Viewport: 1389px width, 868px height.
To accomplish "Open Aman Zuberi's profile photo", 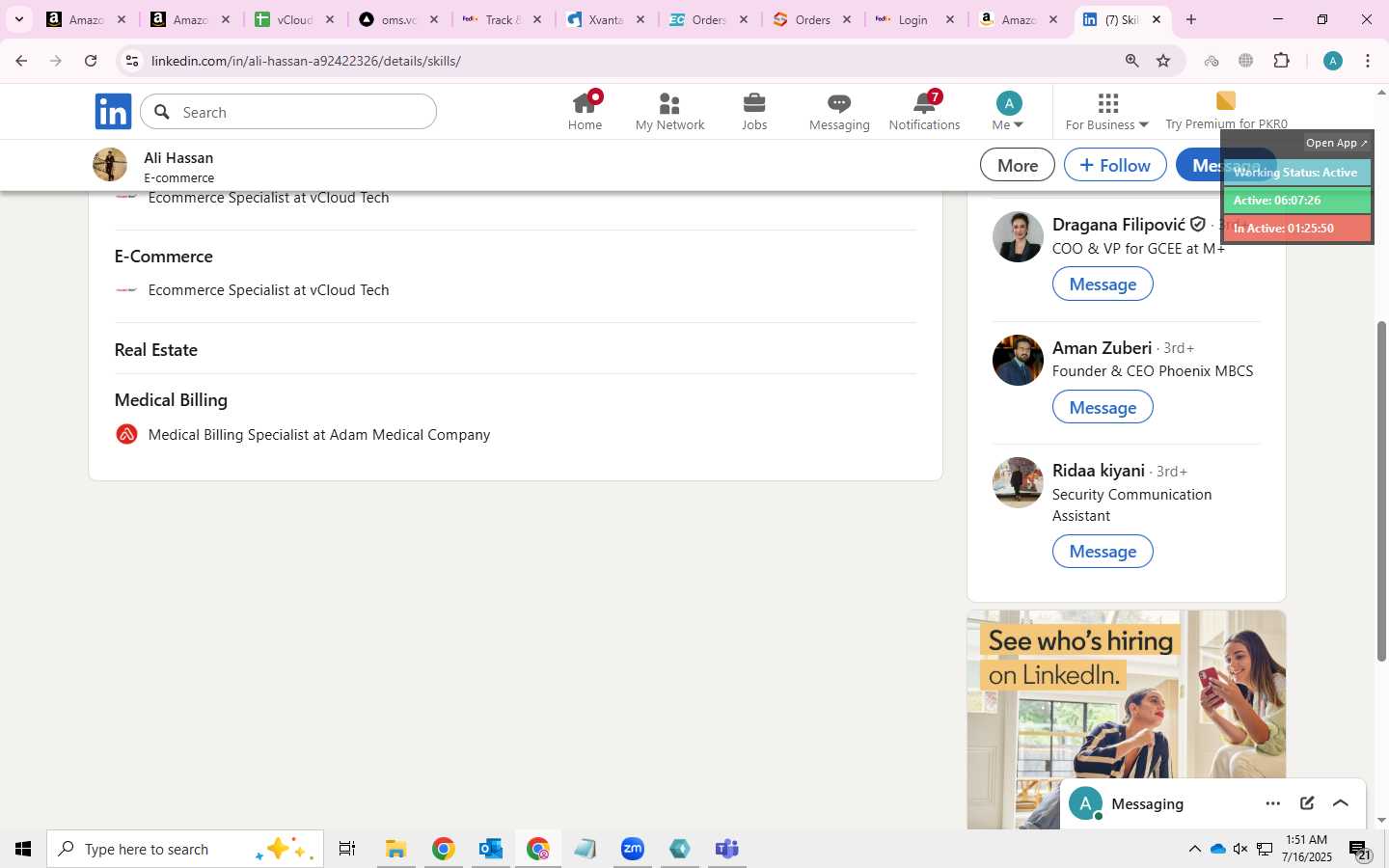I will [x=1018, y=360].
